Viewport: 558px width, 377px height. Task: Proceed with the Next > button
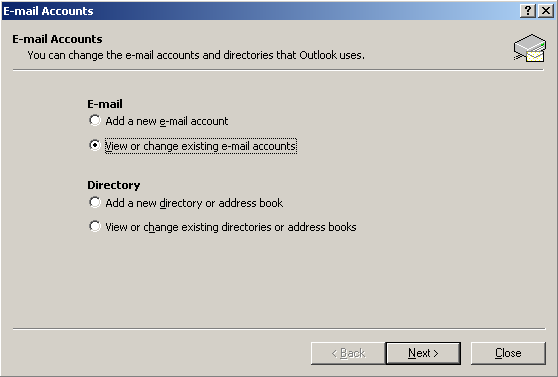[x=423, y=353]
